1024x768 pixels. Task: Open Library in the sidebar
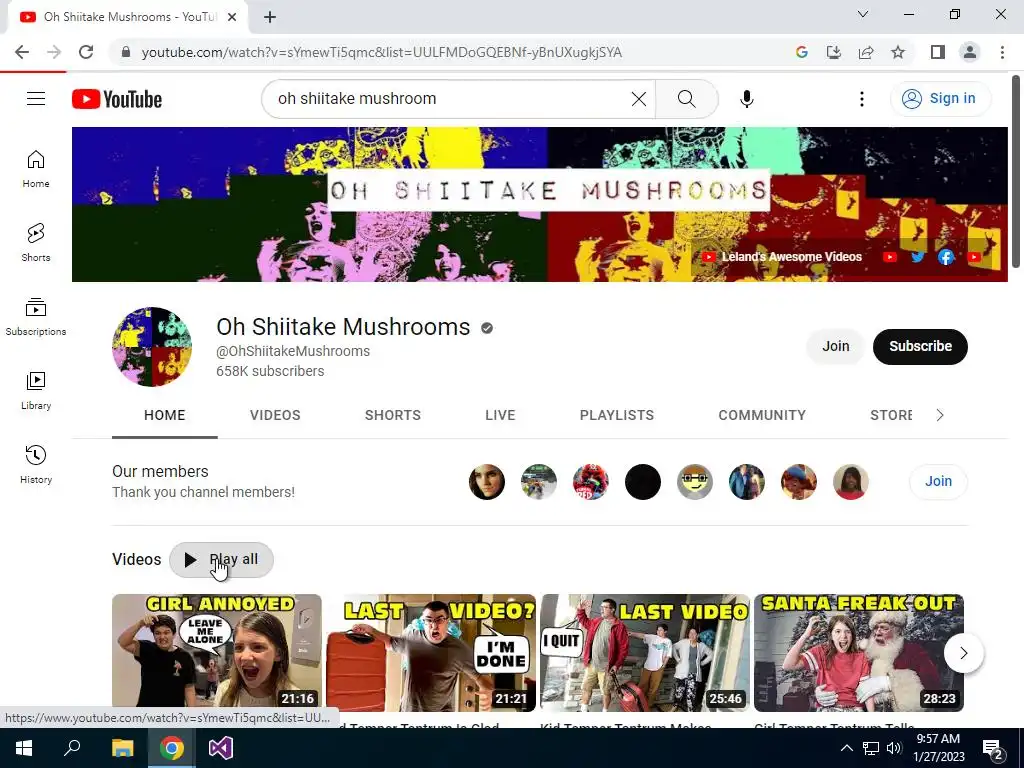click(x=36, y=391)
